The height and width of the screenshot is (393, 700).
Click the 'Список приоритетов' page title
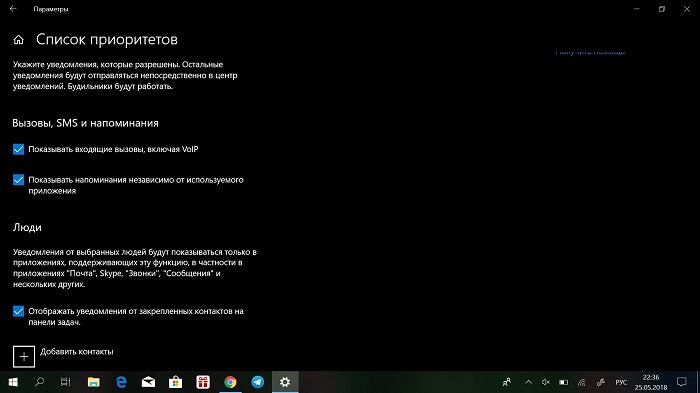tap(107, 39)
